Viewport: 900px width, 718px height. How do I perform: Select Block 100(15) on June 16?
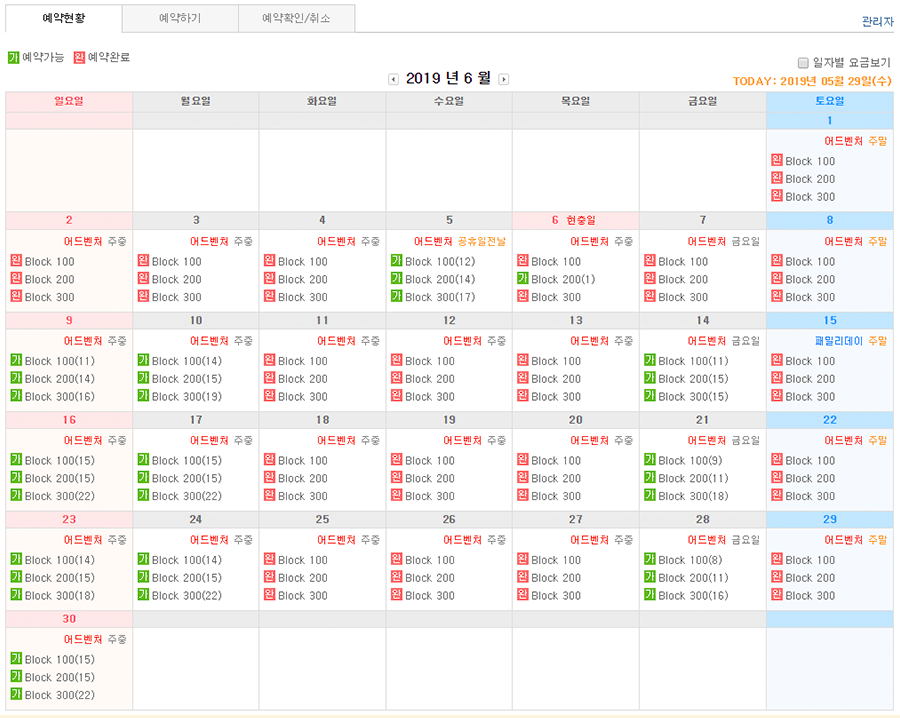pyautogui.click(x=60, y=460)
